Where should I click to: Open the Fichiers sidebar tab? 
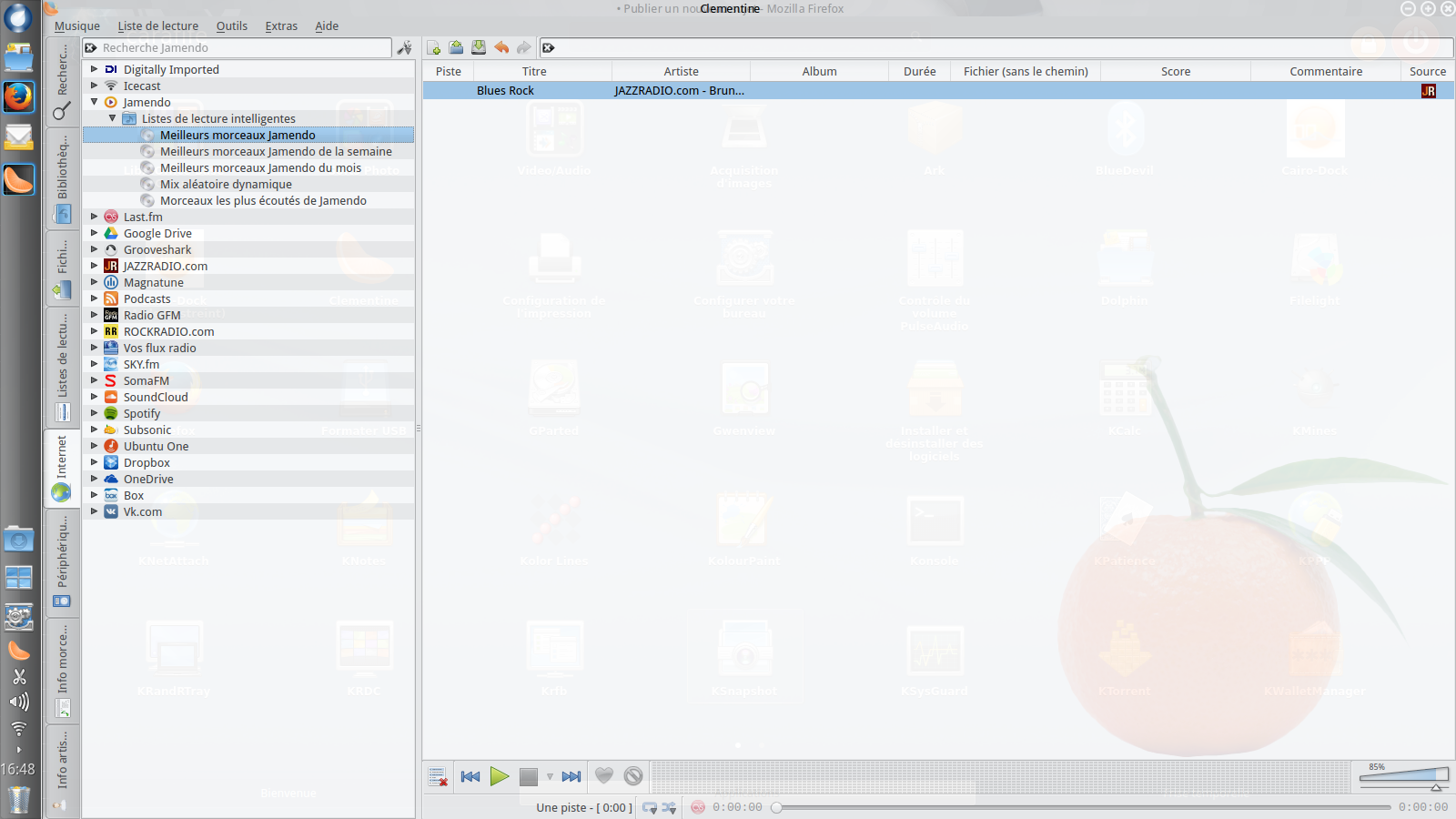point(62,268)
